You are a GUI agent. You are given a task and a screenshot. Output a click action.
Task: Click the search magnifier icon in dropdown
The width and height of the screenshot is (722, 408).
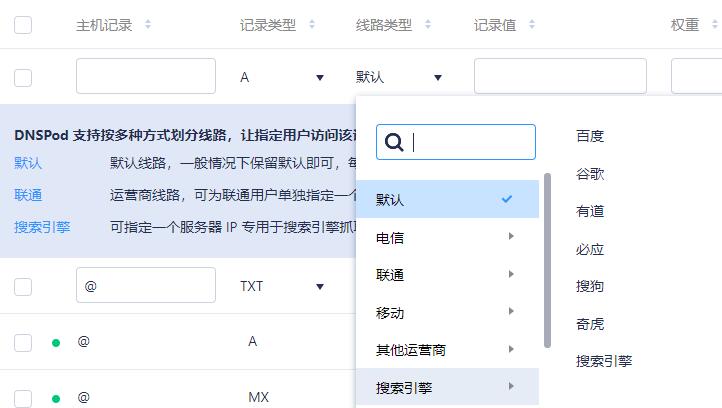point(394,142)
